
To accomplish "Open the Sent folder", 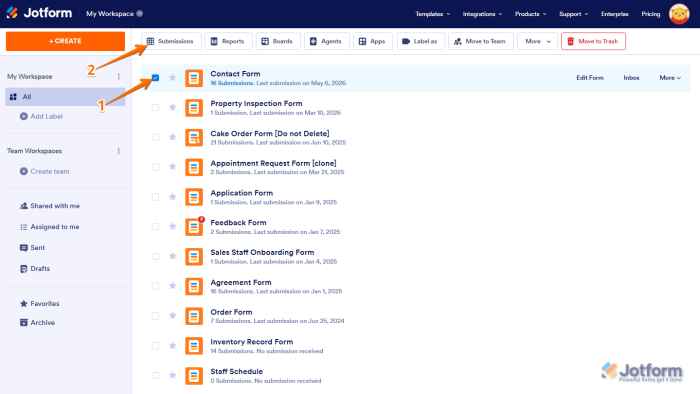I will [33, 248].
